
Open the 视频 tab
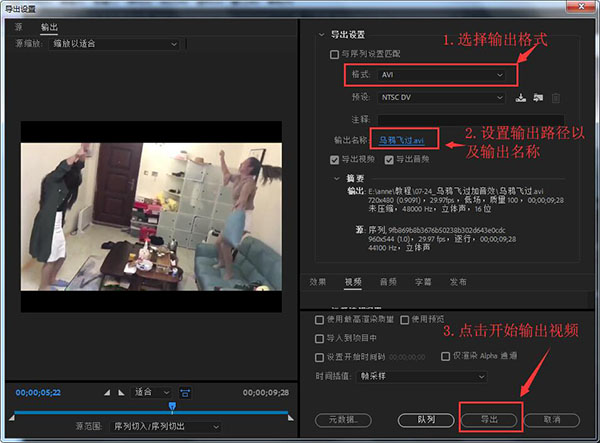coord(353,282)
